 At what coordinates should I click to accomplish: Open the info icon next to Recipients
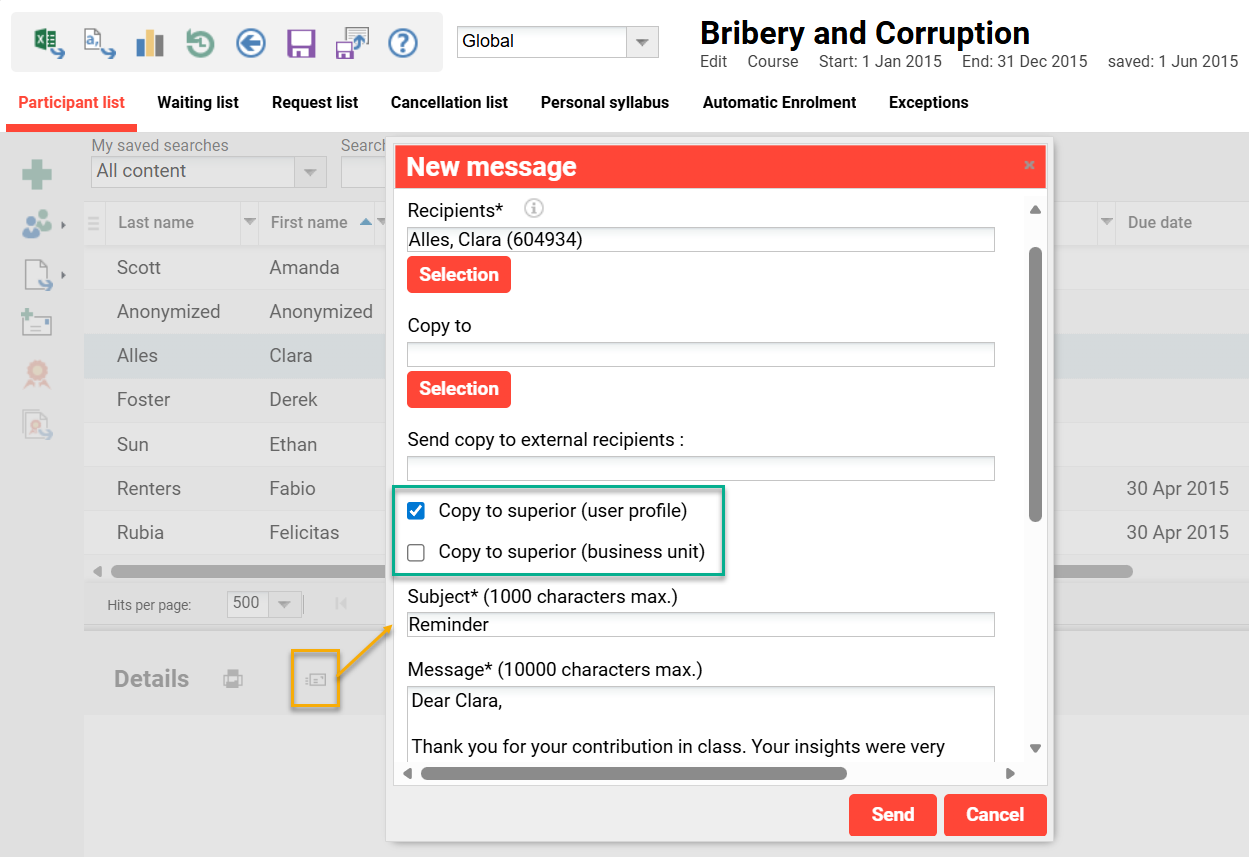point(533,208)
